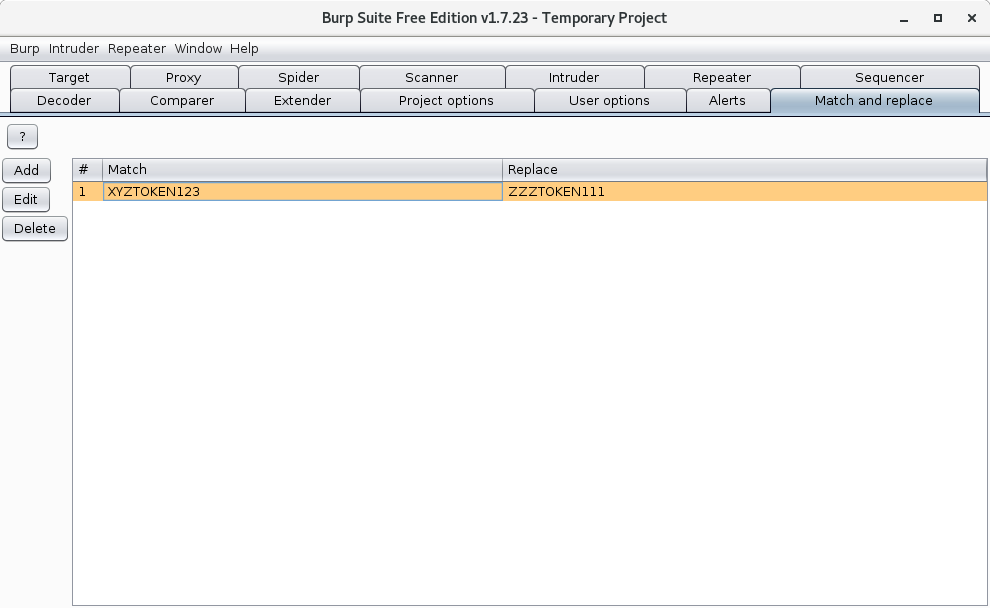The width and height of the screenshot is (990, 608).
Task: Switch to the Target tab
Action: click(69, 77)
